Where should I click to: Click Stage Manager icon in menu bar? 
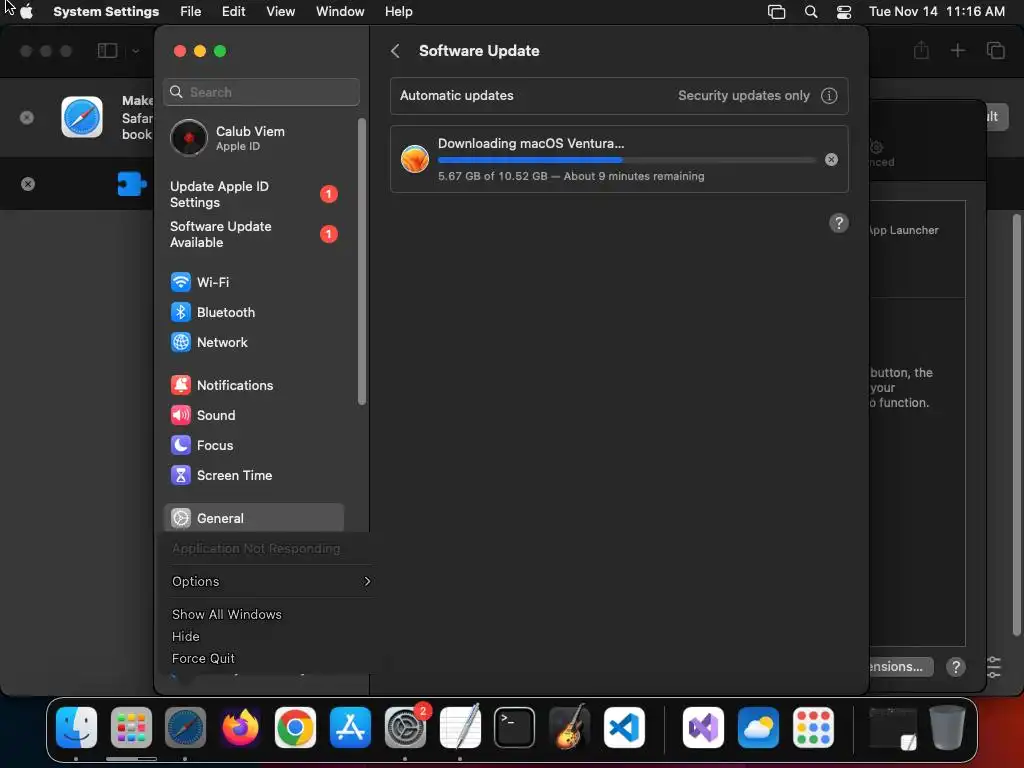point(776,12)
